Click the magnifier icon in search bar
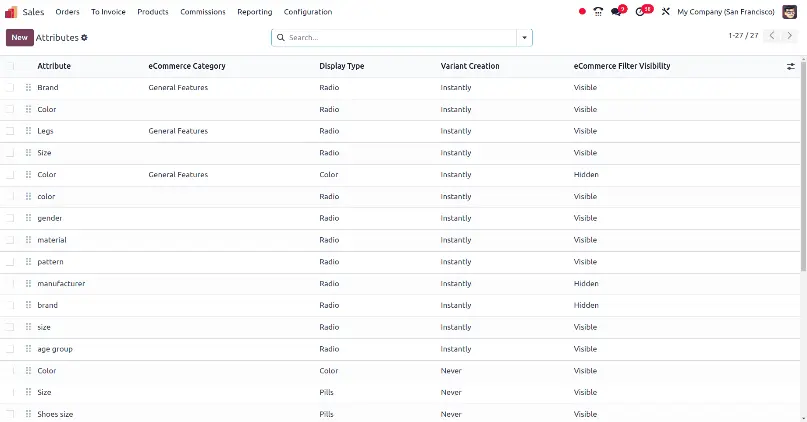 [280, 38]
